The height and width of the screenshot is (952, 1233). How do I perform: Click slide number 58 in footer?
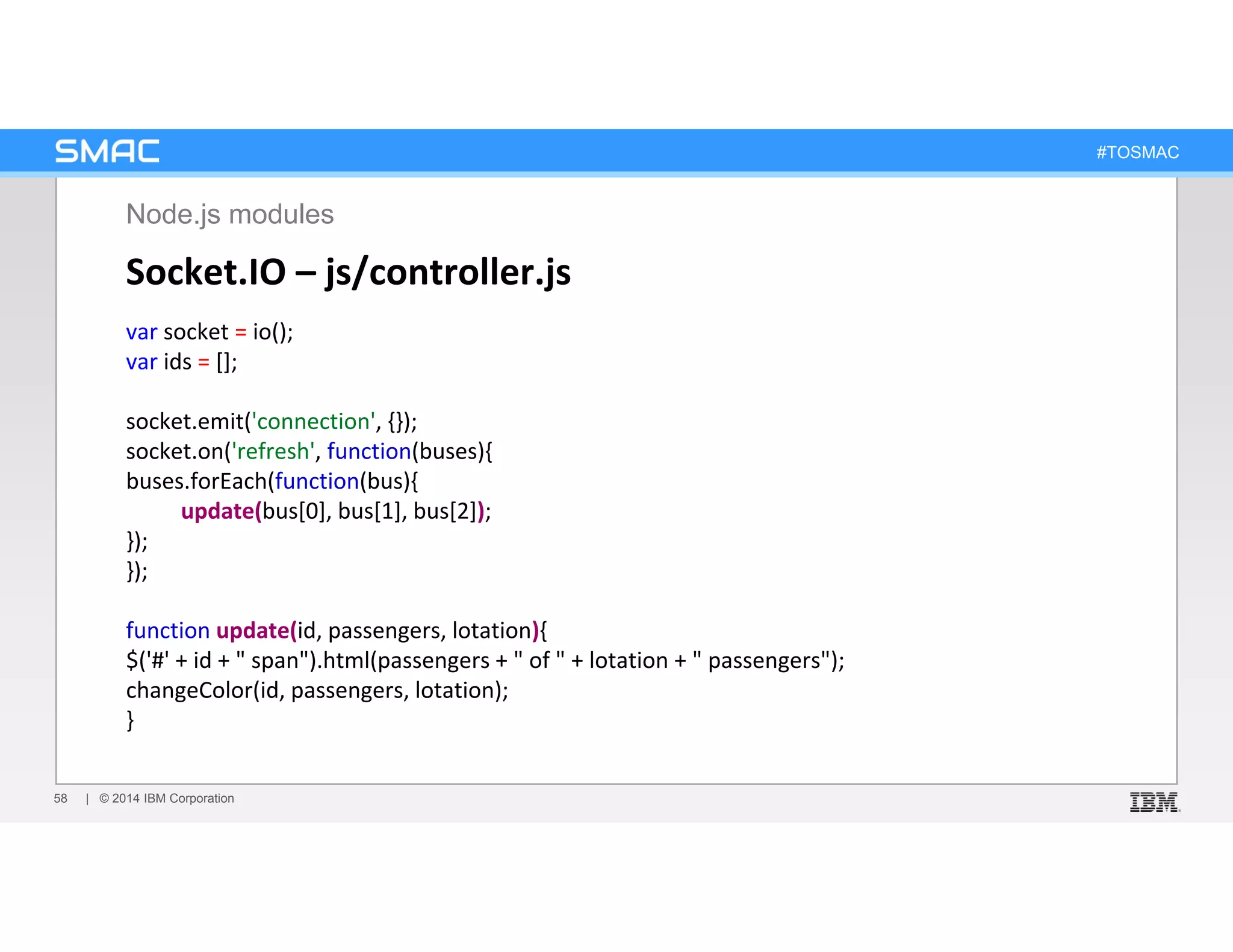point(61,799)
